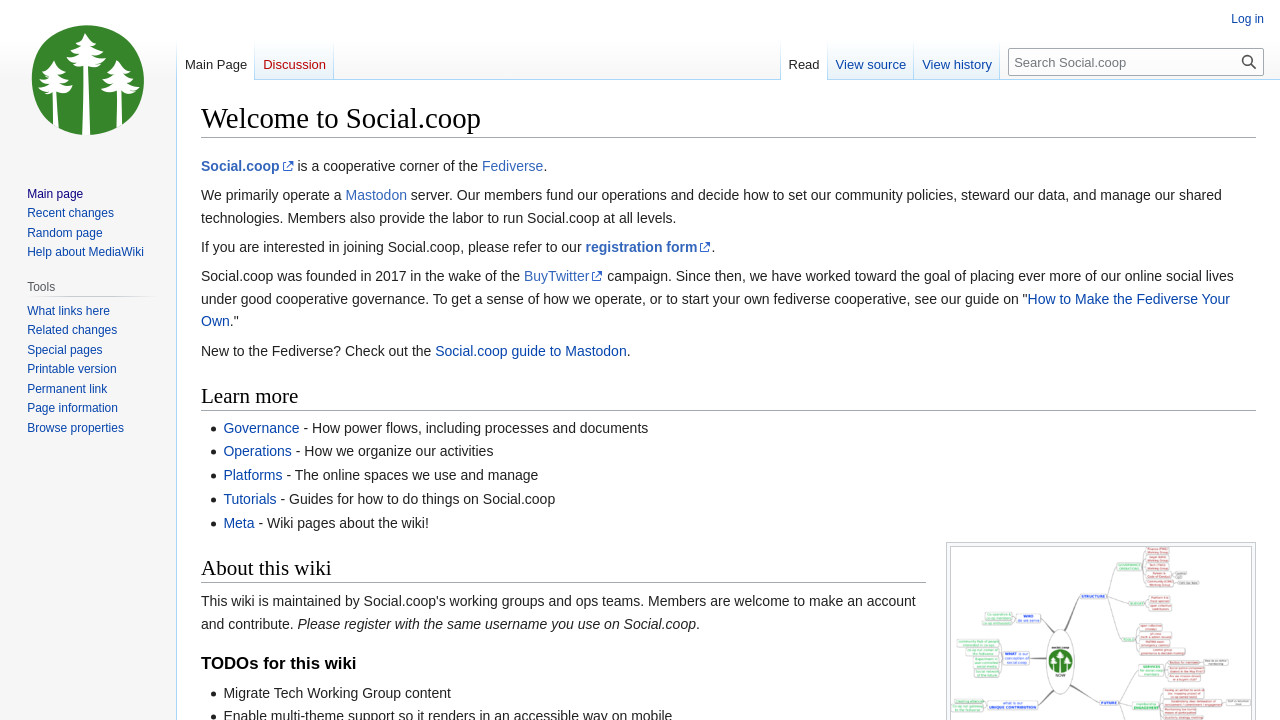Click the search magnifying glass icon

(x=1248, y=62)
